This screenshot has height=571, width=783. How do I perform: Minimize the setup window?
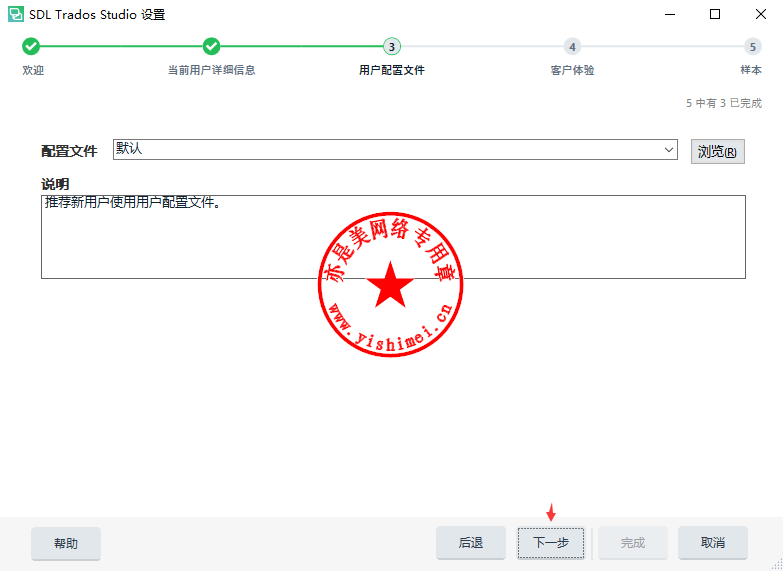pos(670,14)
